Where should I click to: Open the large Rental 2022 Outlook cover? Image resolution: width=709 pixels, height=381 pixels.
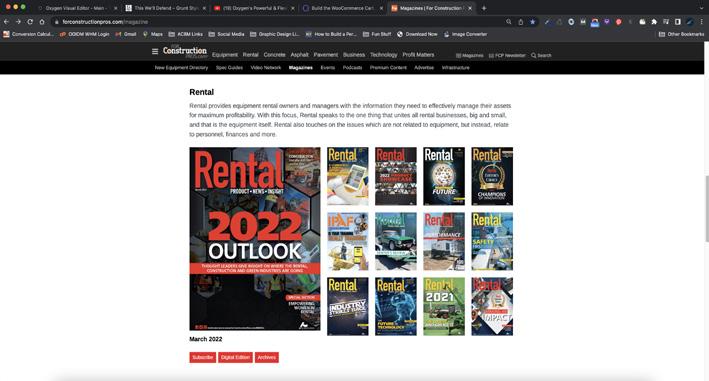(255, 239)
